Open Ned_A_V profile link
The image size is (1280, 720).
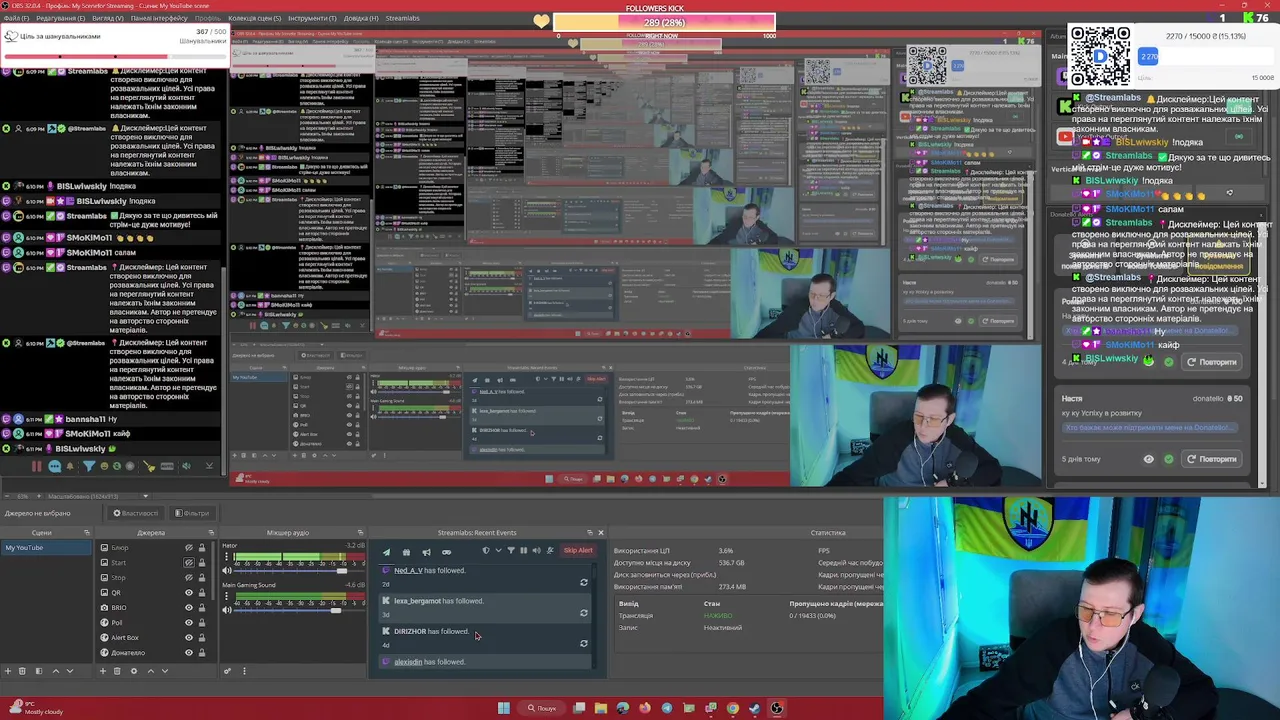(x=408, y=570)
